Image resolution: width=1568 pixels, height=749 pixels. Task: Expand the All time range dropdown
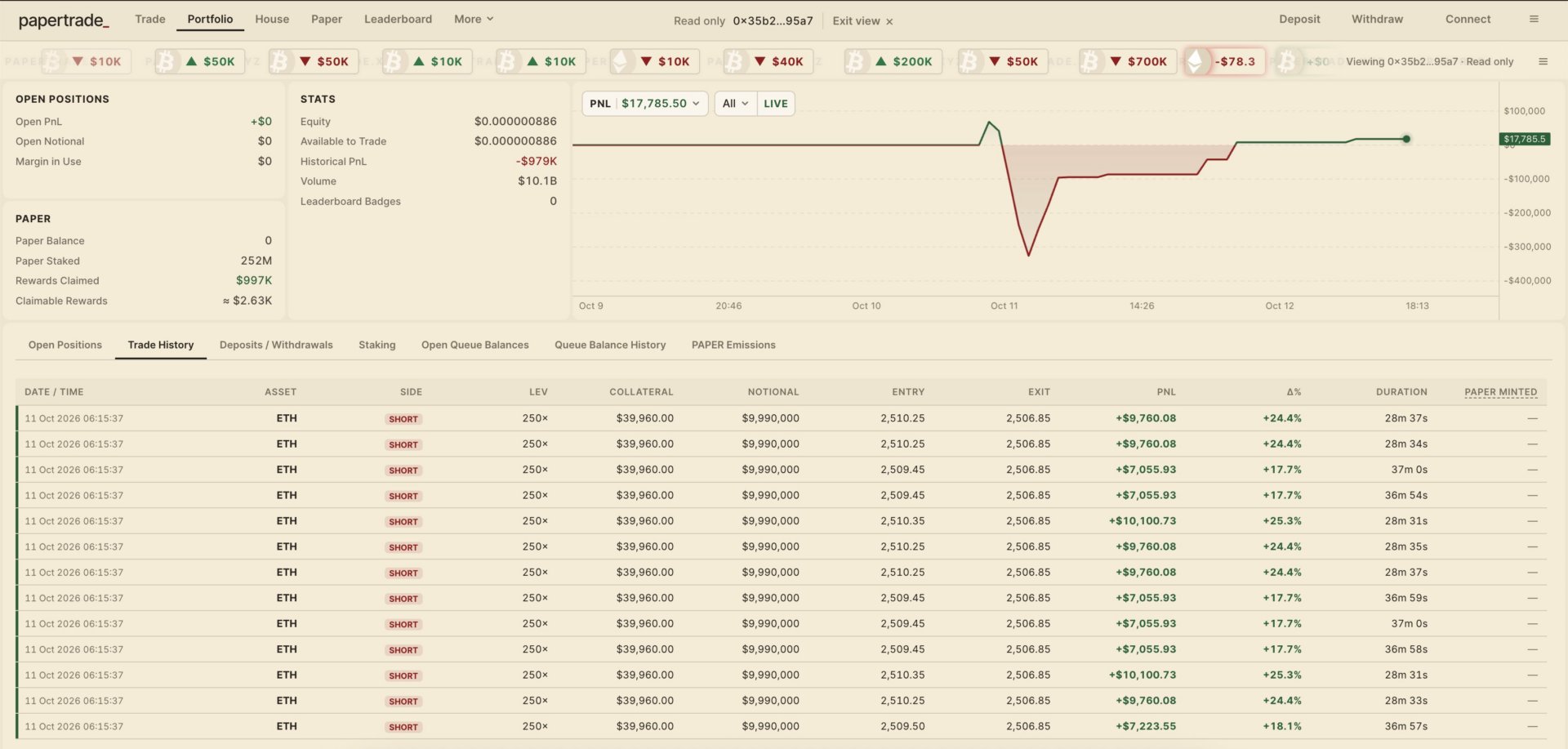[x=735, y=104]
